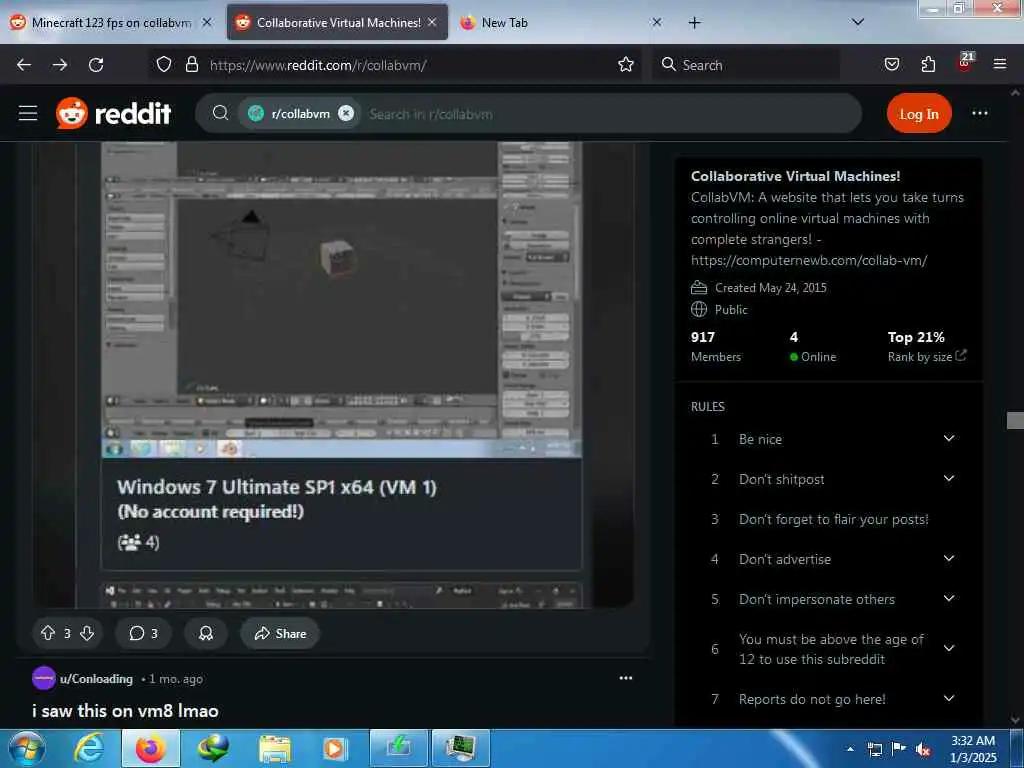Give an award to the post
The width and height of the screenshot is (1024, 768).
click(x=206, y=633)
